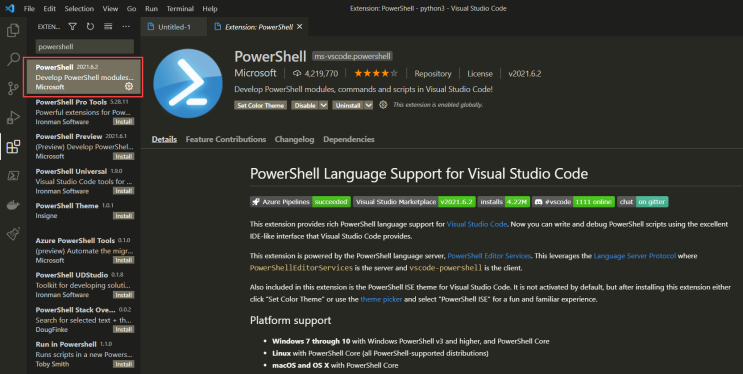Open the Explorer view in activity bar

13,30
